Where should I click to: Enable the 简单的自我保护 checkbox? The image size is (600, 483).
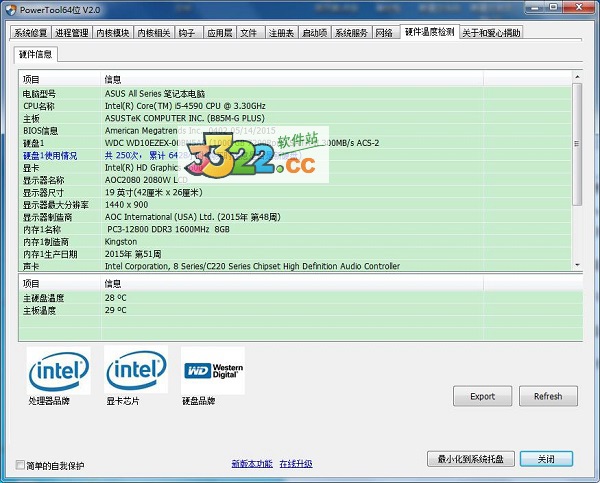tap(20, 465)
